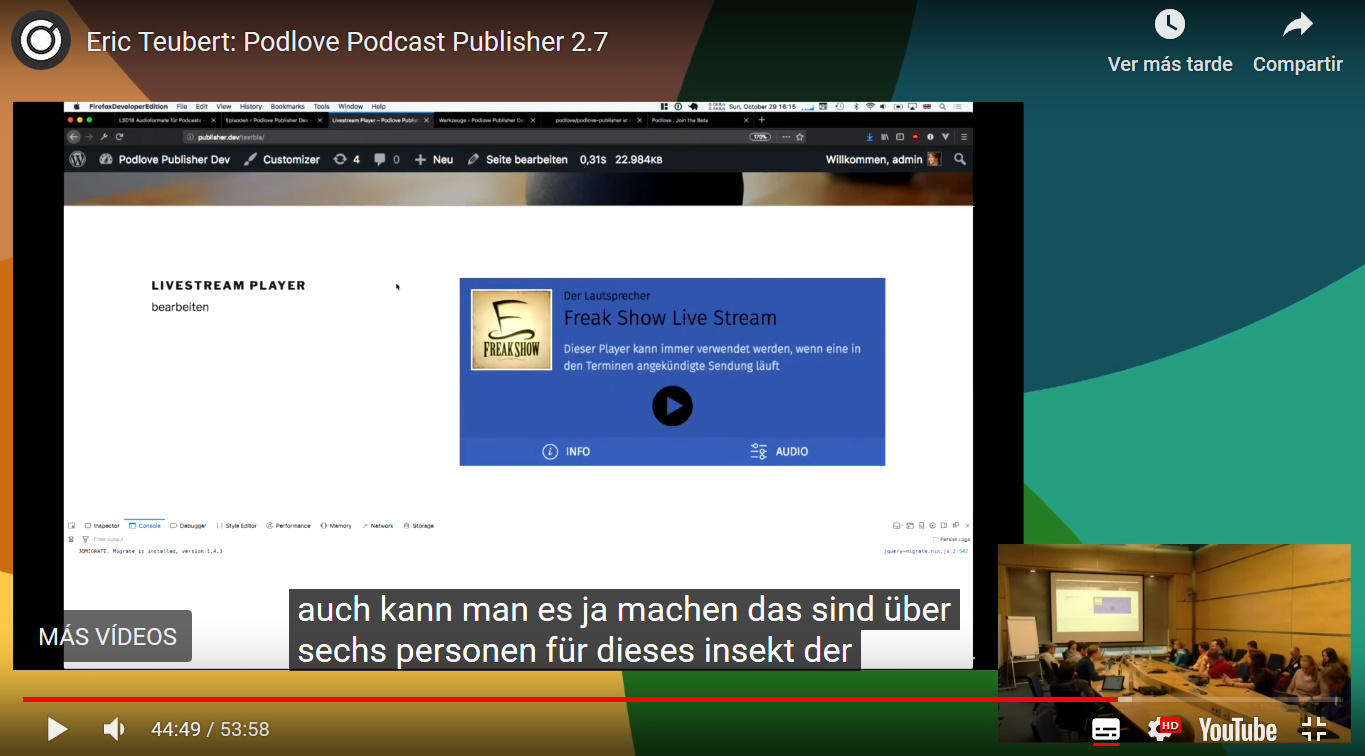The width and height of the screenshot is (1365, 756).
Task: Exit full screen mode
Action: [1314, 729]
